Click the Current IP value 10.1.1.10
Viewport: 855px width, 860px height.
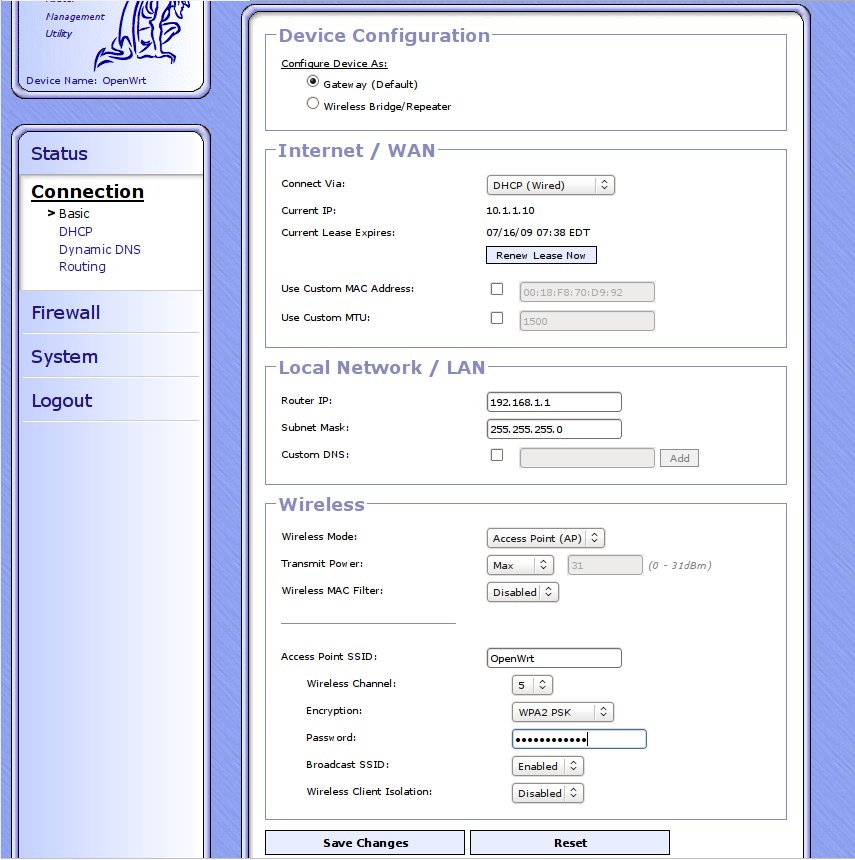coord(510,211)
